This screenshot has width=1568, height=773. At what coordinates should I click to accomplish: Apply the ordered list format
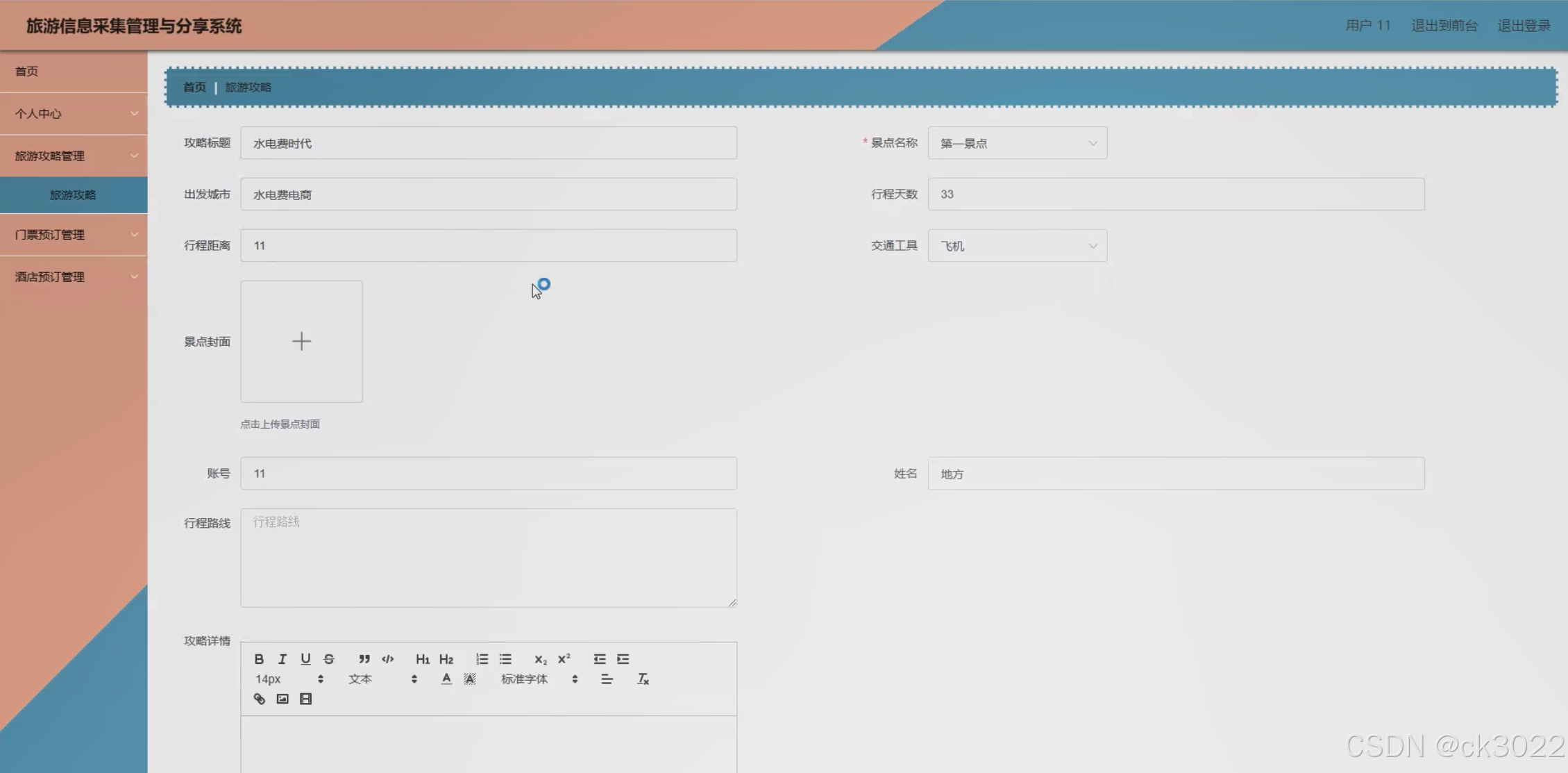point(482,659)
